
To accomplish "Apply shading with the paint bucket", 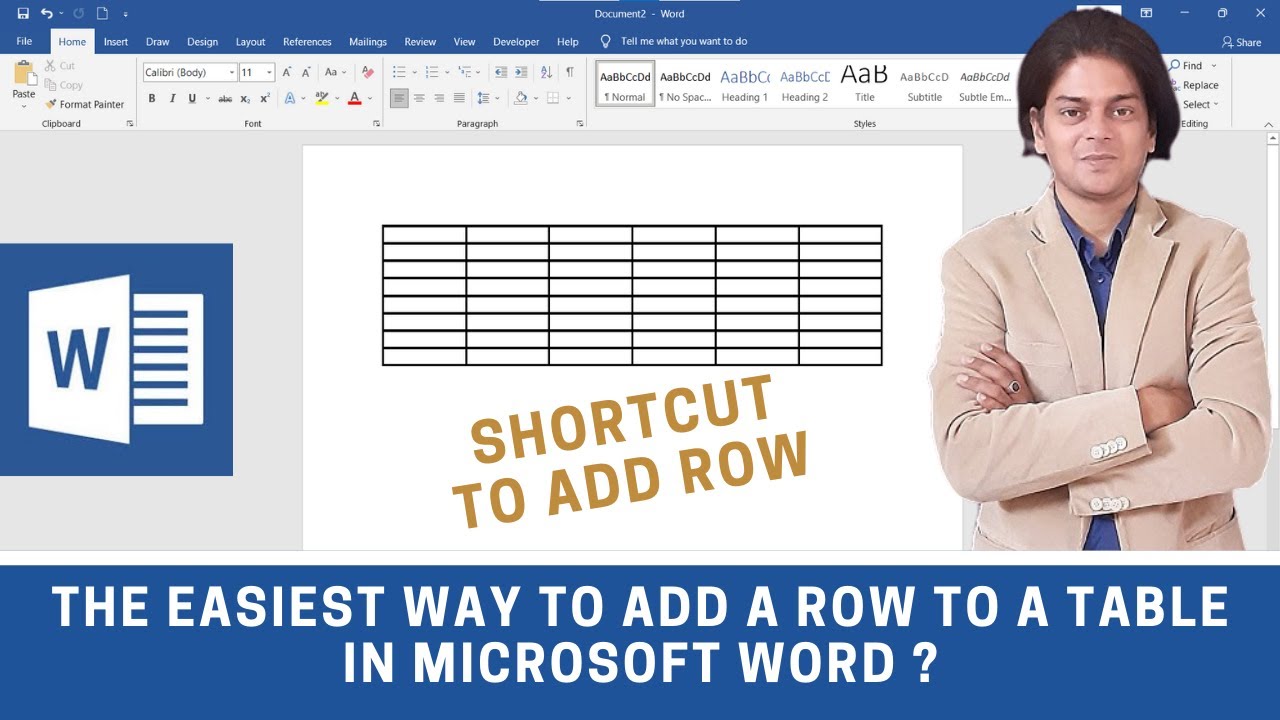I will click(x=519, y=98).
